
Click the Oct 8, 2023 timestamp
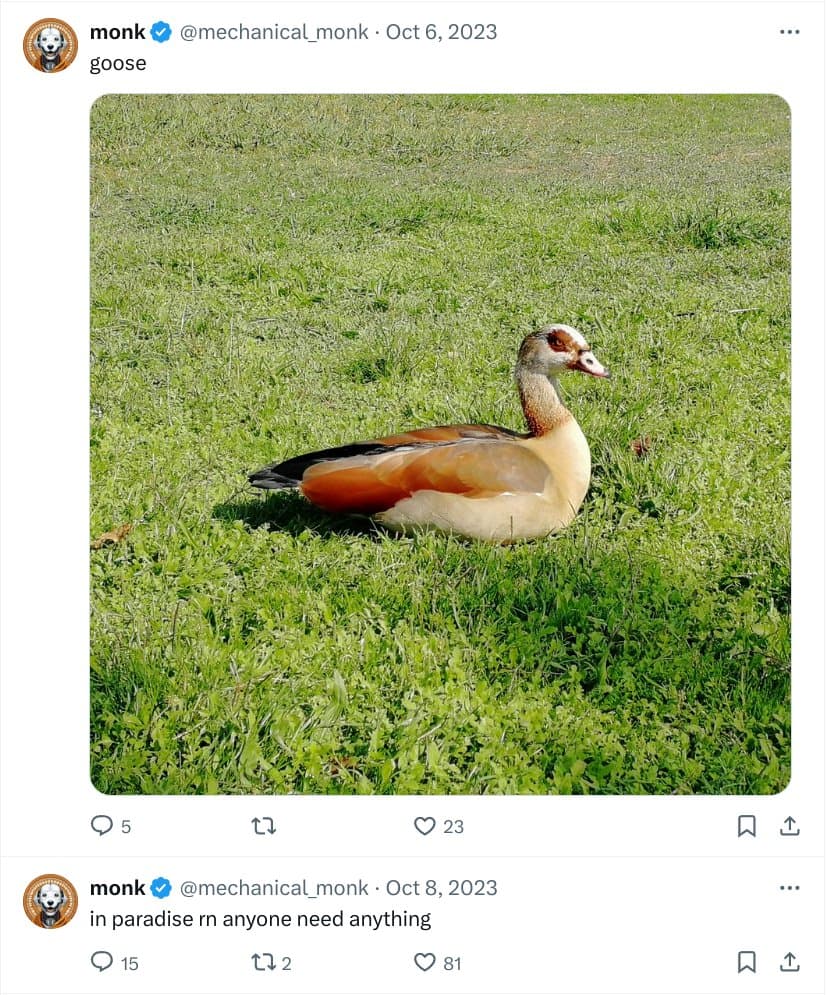click(441, 888)
